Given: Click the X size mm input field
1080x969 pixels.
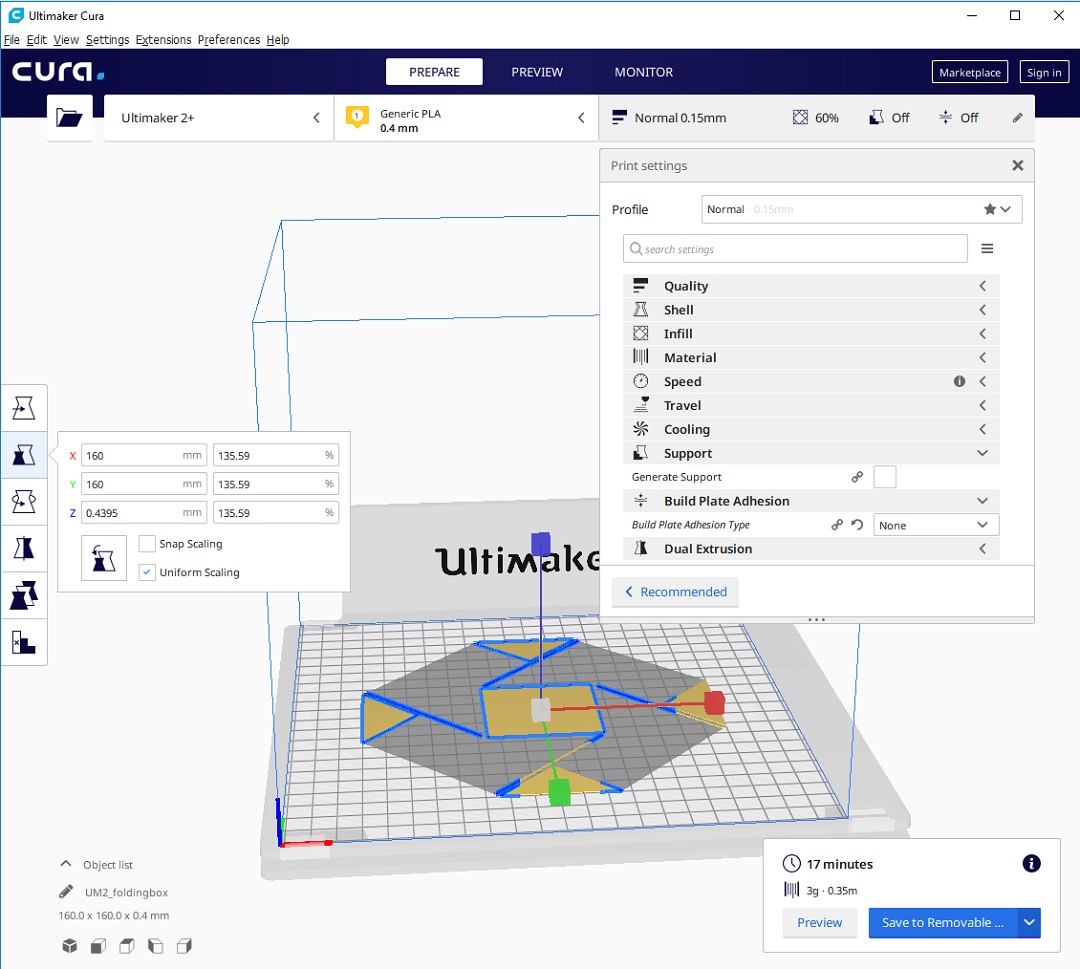Looking at the screenshot, I should pos(144,455).
